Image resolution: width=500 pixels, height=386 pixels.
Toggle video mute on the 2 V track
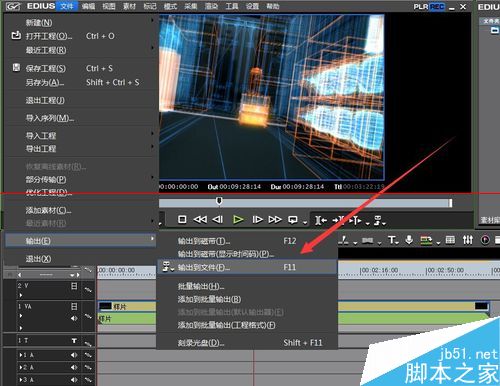[x=74, y=286]
